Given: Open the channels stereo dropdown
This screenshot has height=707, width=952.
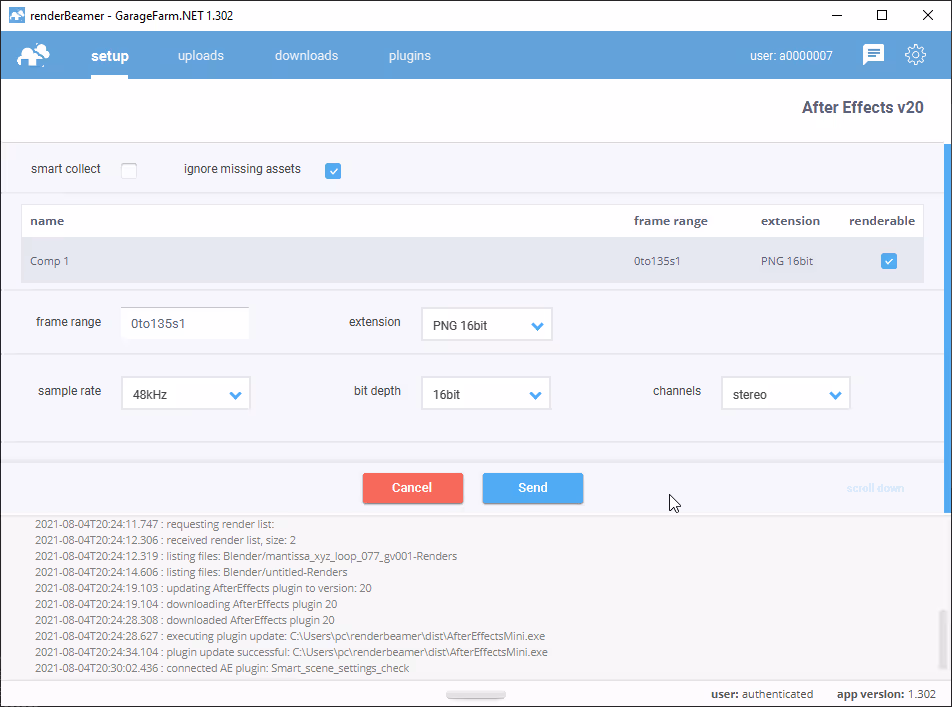Looking at the screenshot, I should click(x=786, y=394).
